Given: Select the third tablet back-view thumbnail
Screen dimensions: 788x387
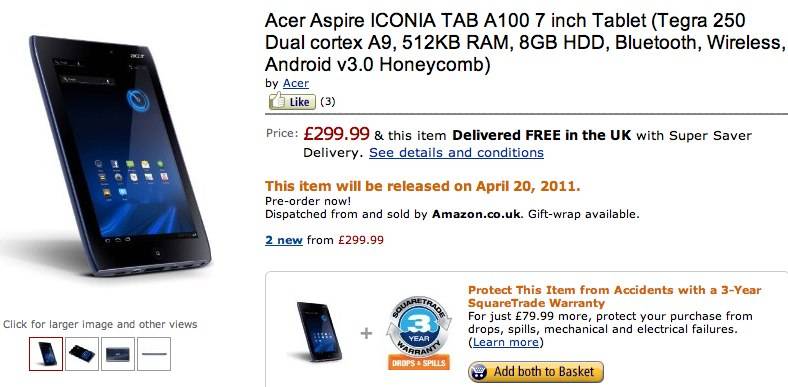Looking at the screenshot, I should point(118,354).
